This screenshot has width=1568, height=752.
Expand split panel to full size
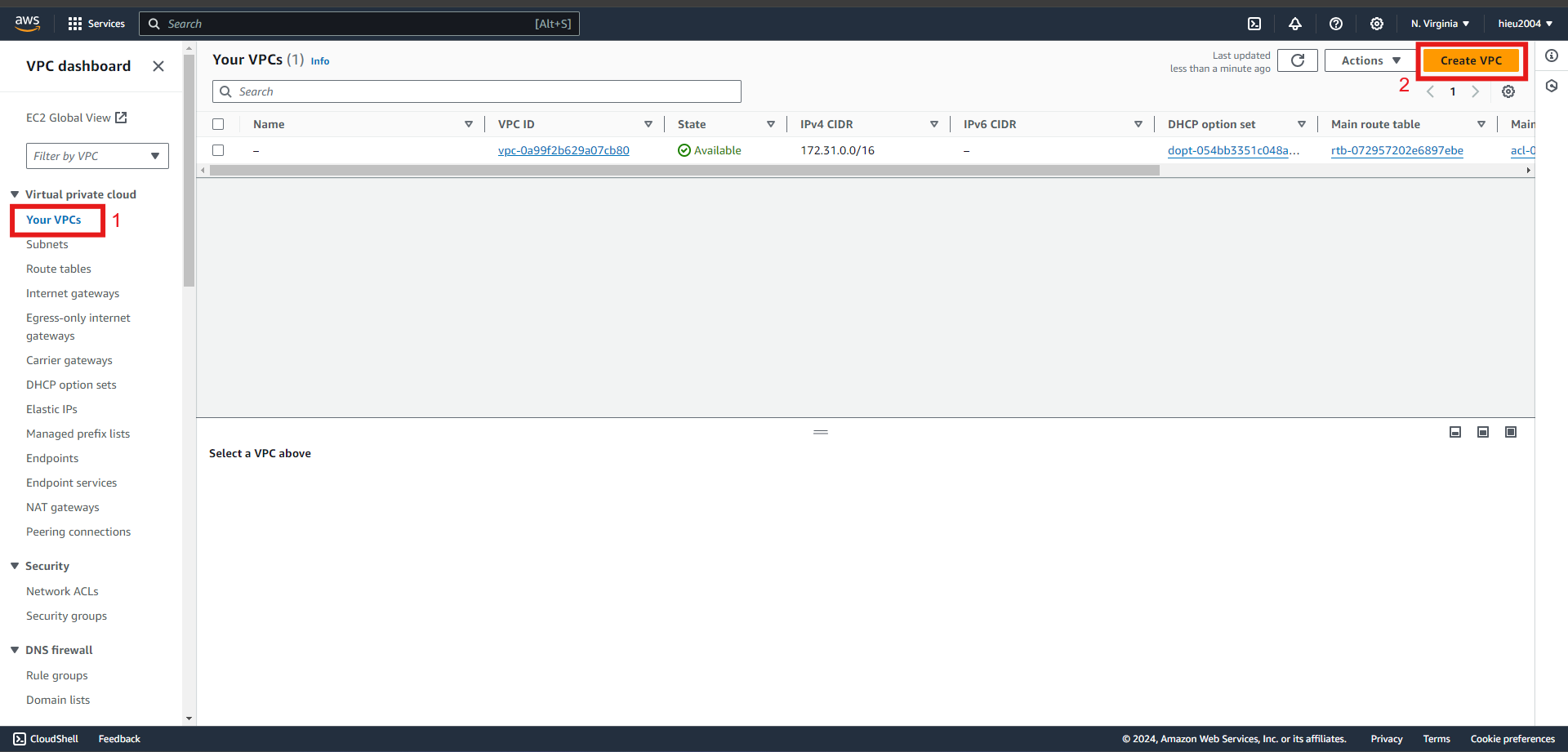[x=1511, y=432]
